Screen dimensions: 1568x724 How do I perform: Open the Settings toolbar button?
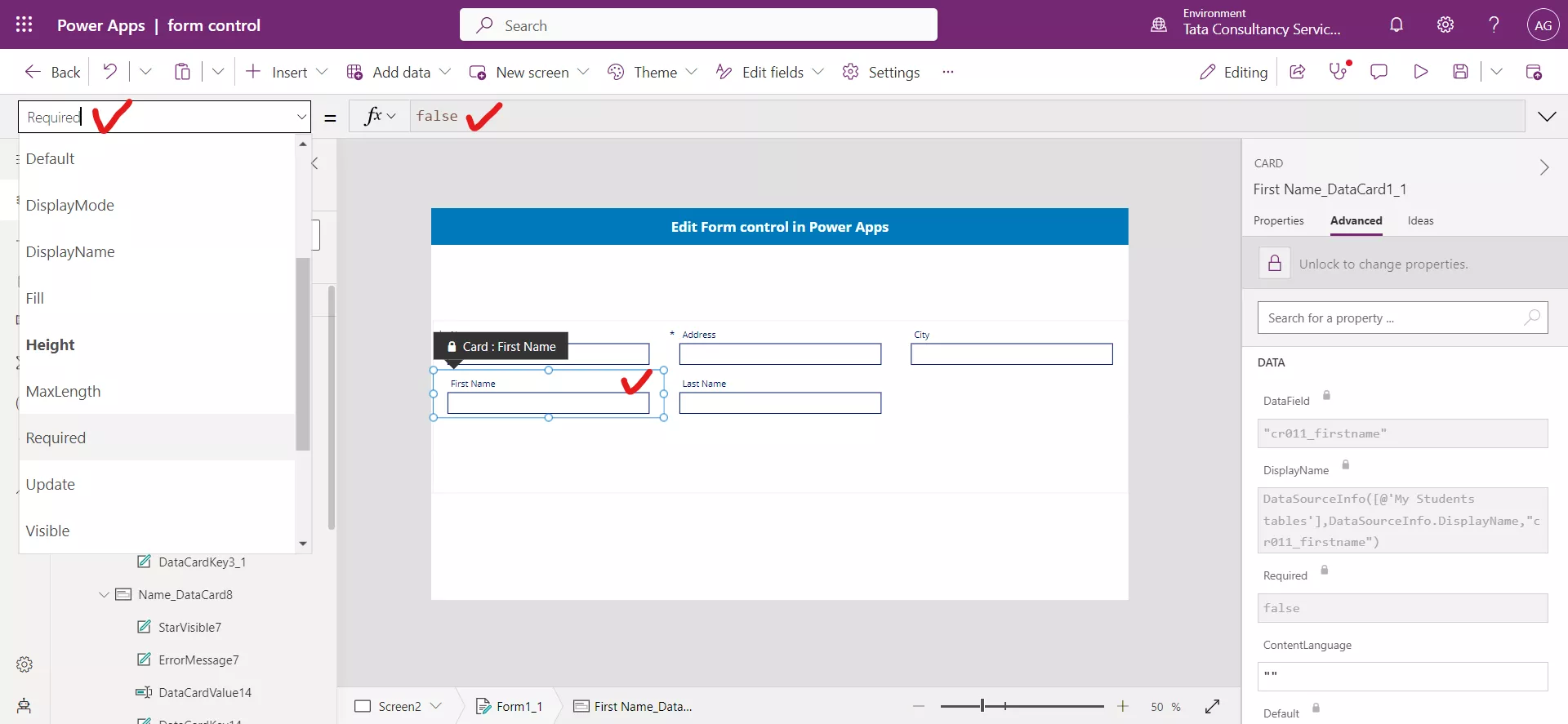tap(881, 72)
